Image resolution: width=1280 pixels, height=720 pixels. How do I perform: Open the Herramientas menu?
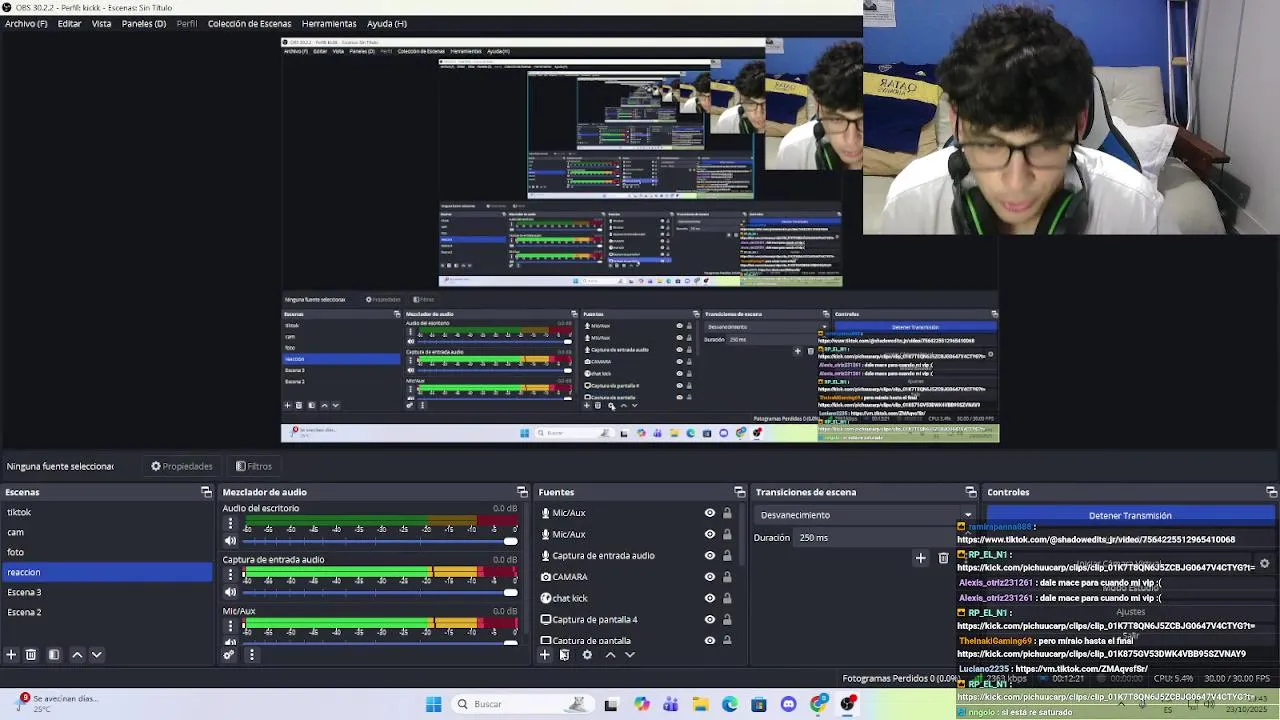pos(329,23)
